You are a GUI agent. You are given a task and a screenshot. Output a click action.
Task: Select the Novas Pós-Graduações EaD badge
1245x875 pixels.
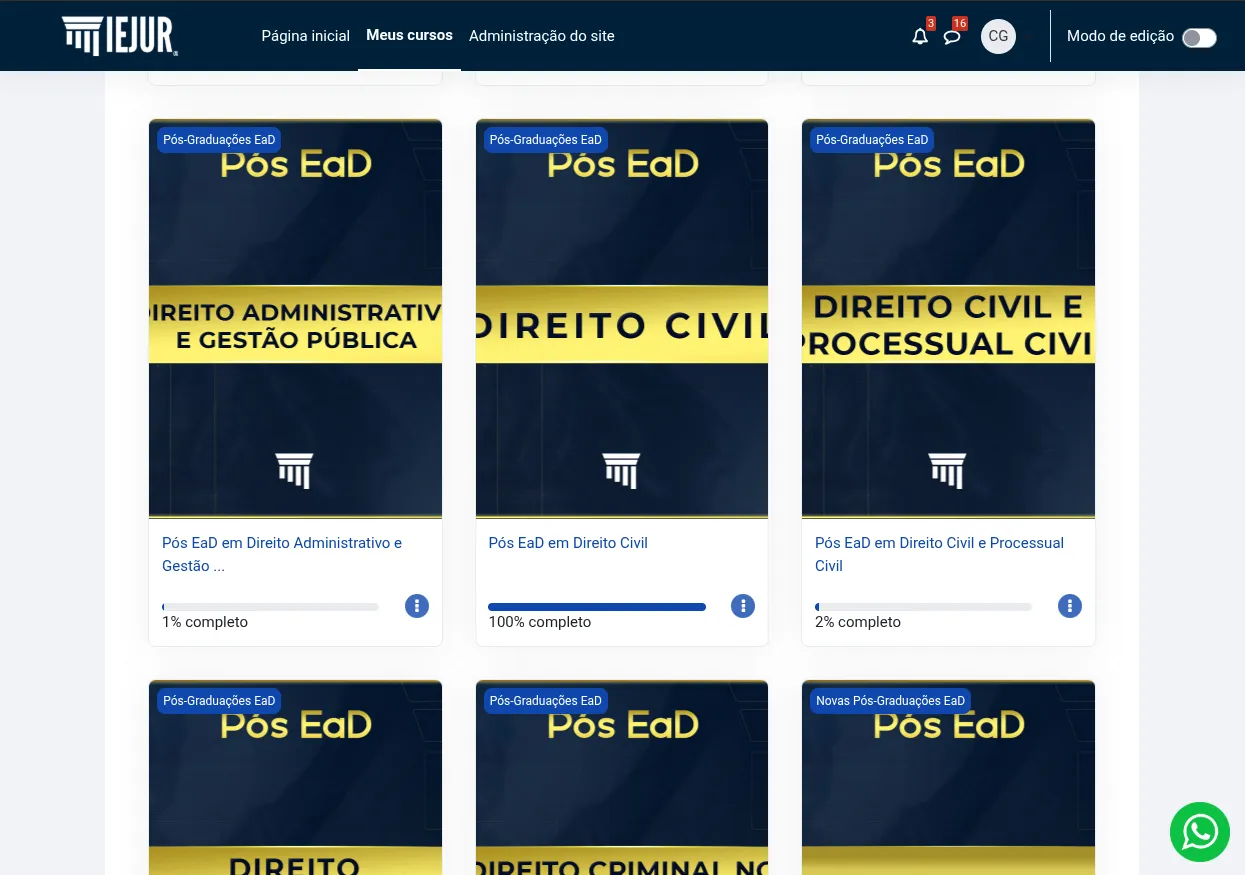(890, 700)
